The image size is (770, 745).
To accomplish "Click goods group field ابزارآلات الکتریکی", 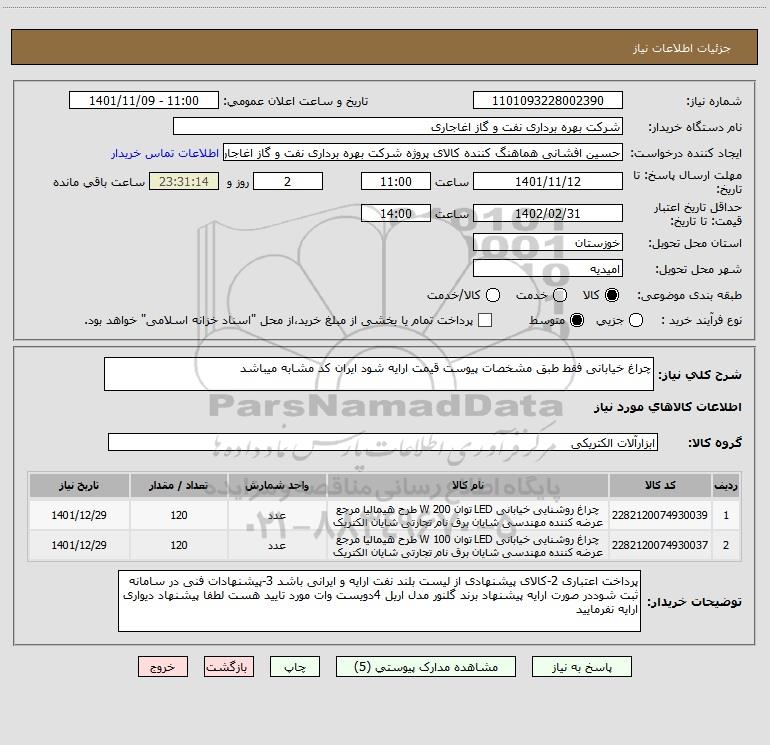I will pos(383,442).
